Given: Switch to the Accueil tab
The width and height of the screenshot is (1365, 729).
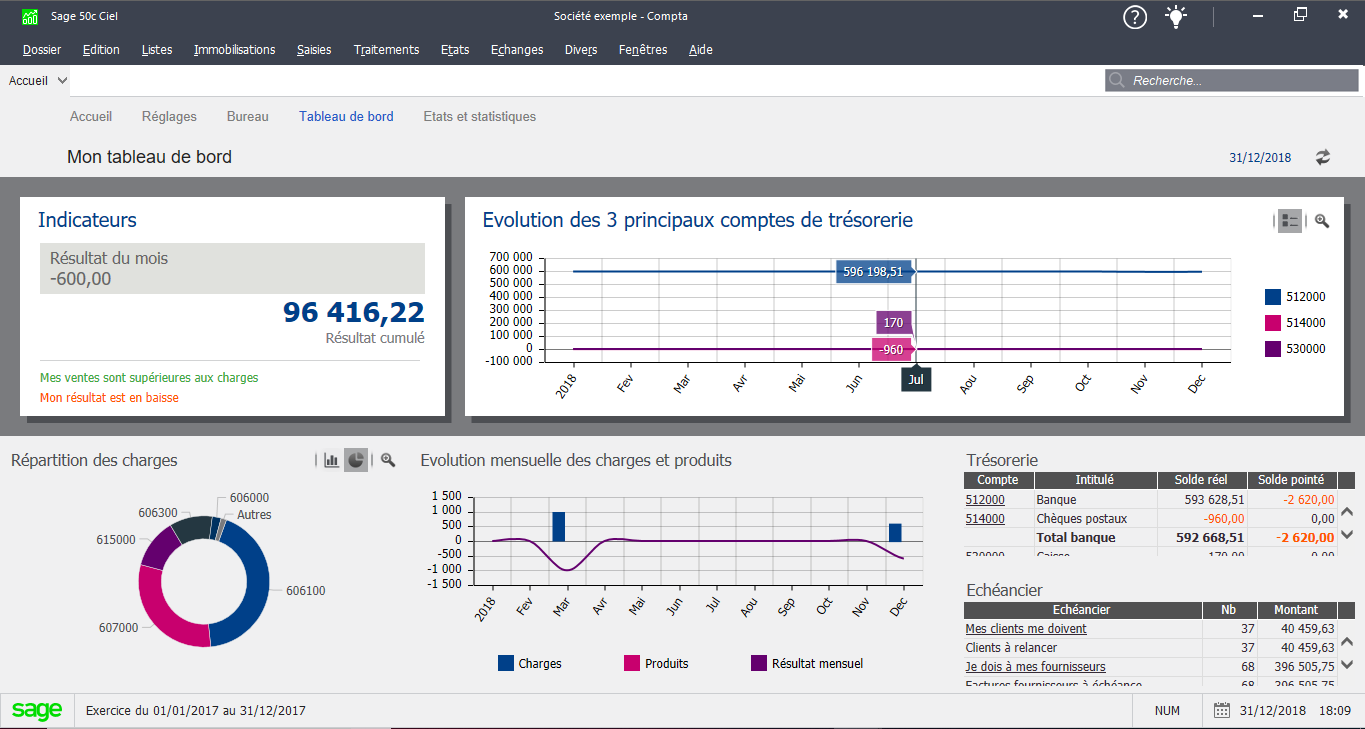Looking at the screenshot, I should click(91, 117).
